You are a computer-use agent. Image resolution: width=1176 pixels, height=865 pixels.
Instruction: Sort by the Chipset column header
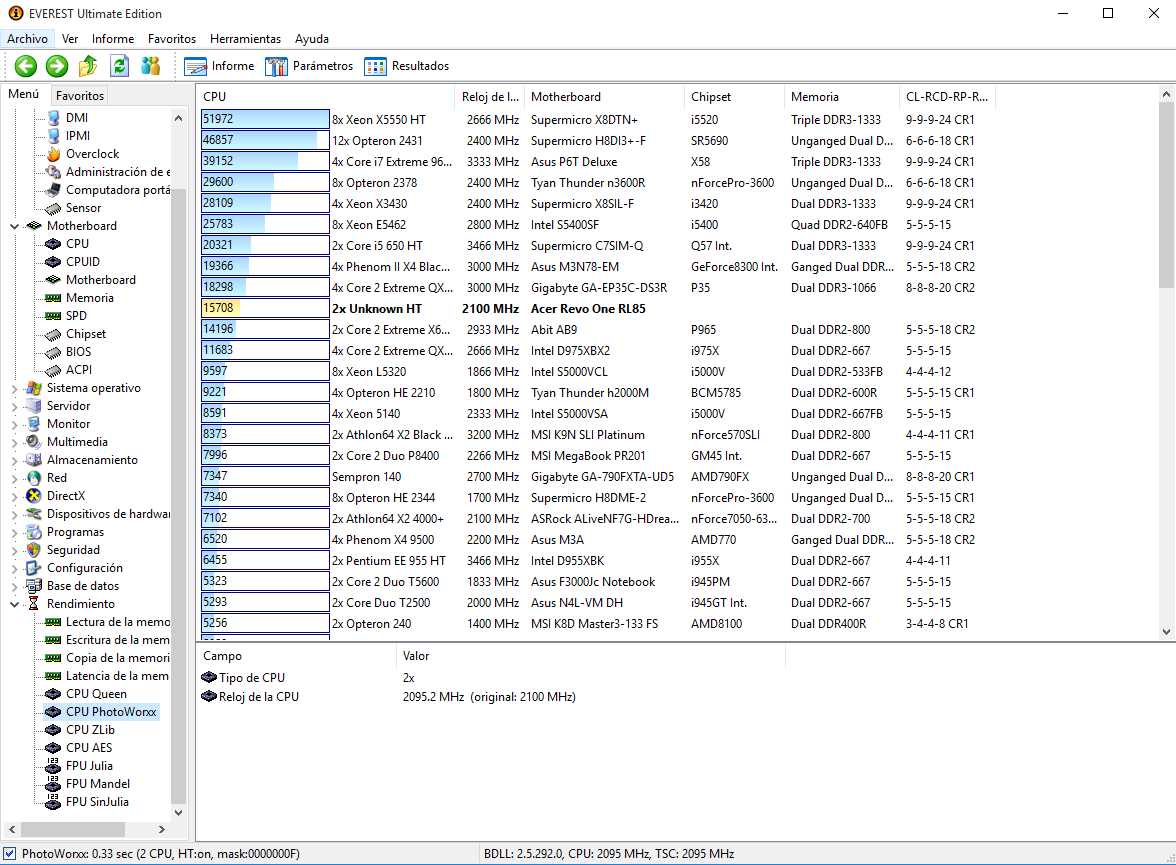click(x=734, y=97)
